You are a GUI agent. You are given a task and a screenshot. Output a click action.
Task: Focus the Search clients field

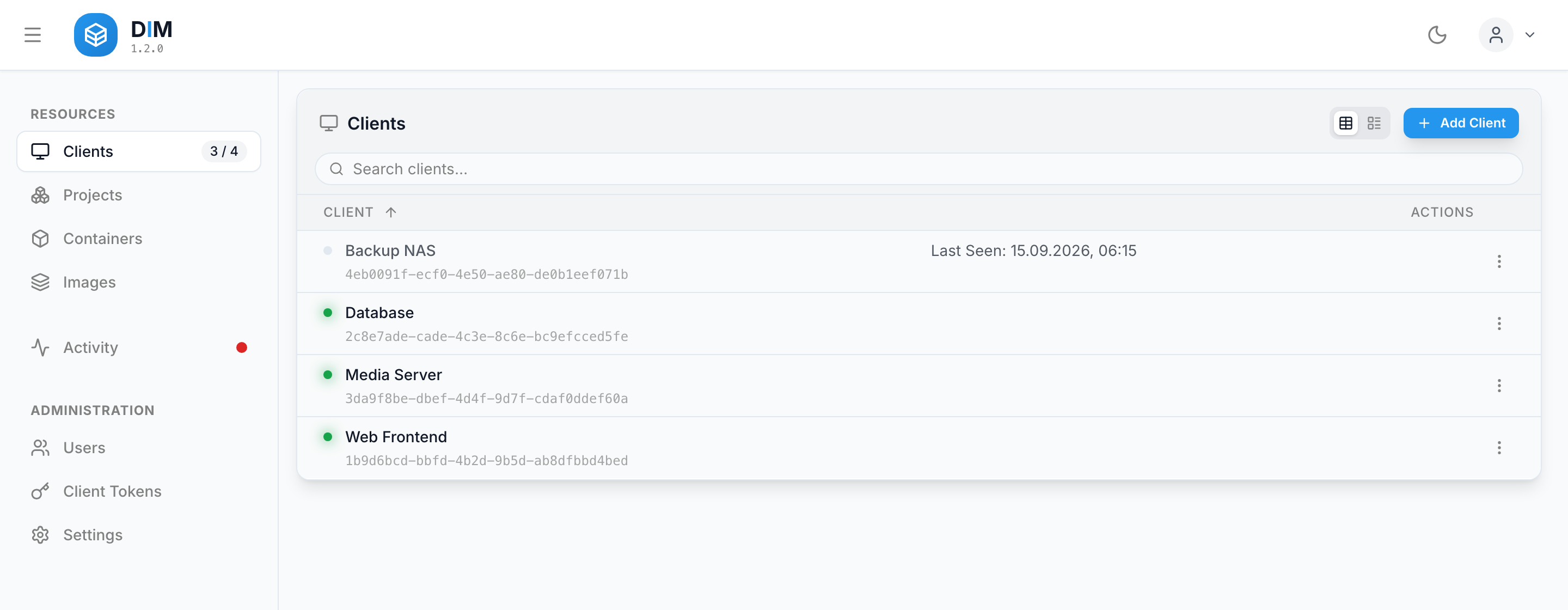click(x=918, y=169)
